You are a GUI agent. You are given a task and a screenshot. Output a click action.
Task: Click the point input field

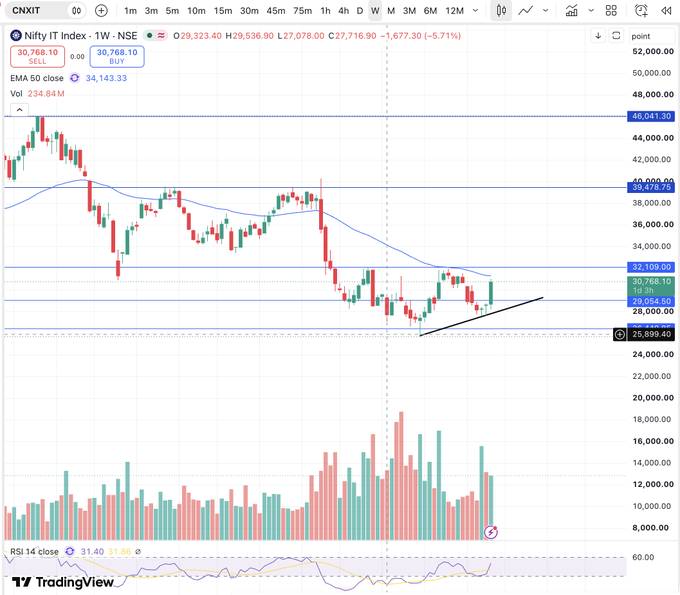pyautogui.click(x=652, y=36)
